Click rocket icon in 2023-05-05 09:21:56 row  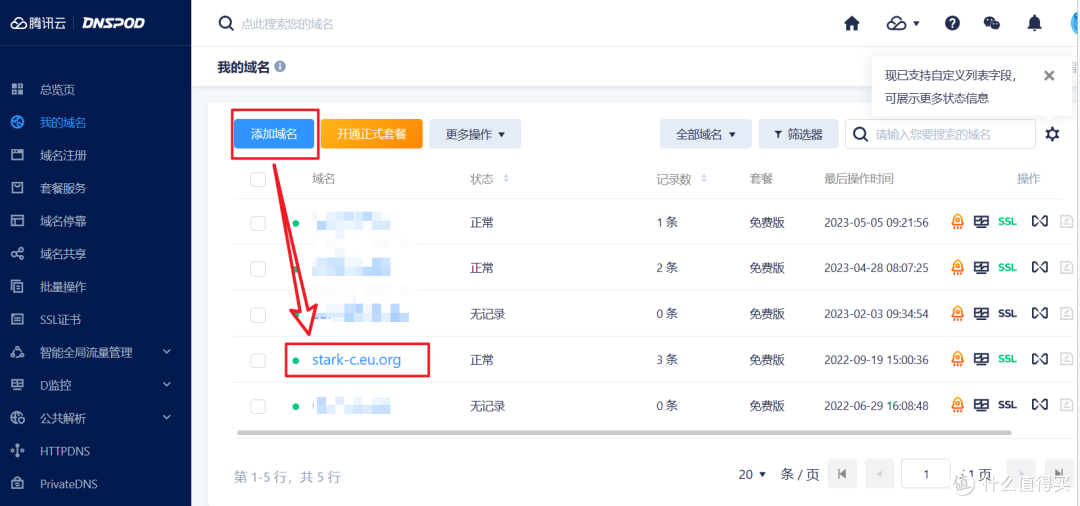[957, 222]
